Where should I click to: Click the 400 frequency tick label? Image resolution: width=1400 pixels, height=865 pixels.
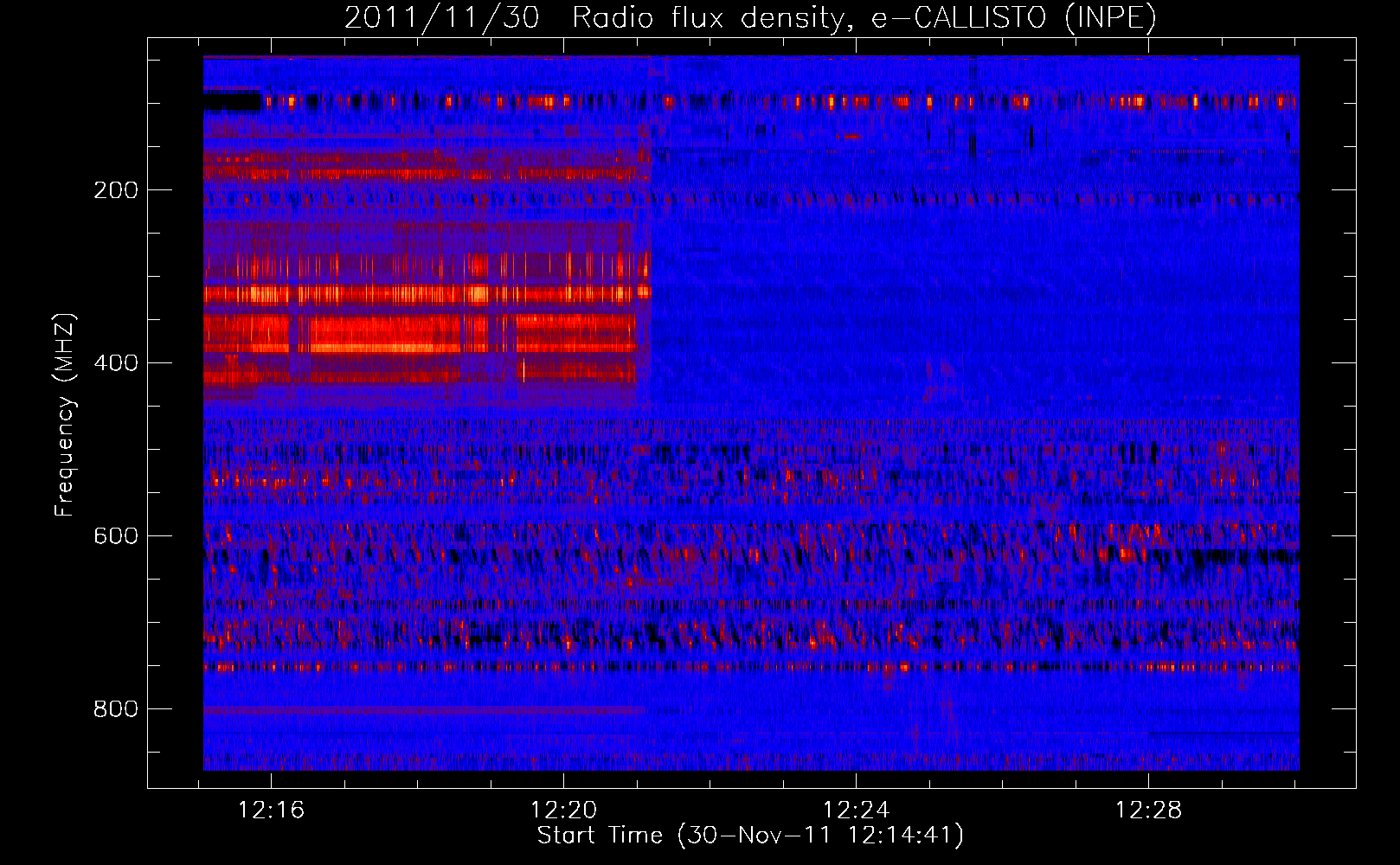116,363
